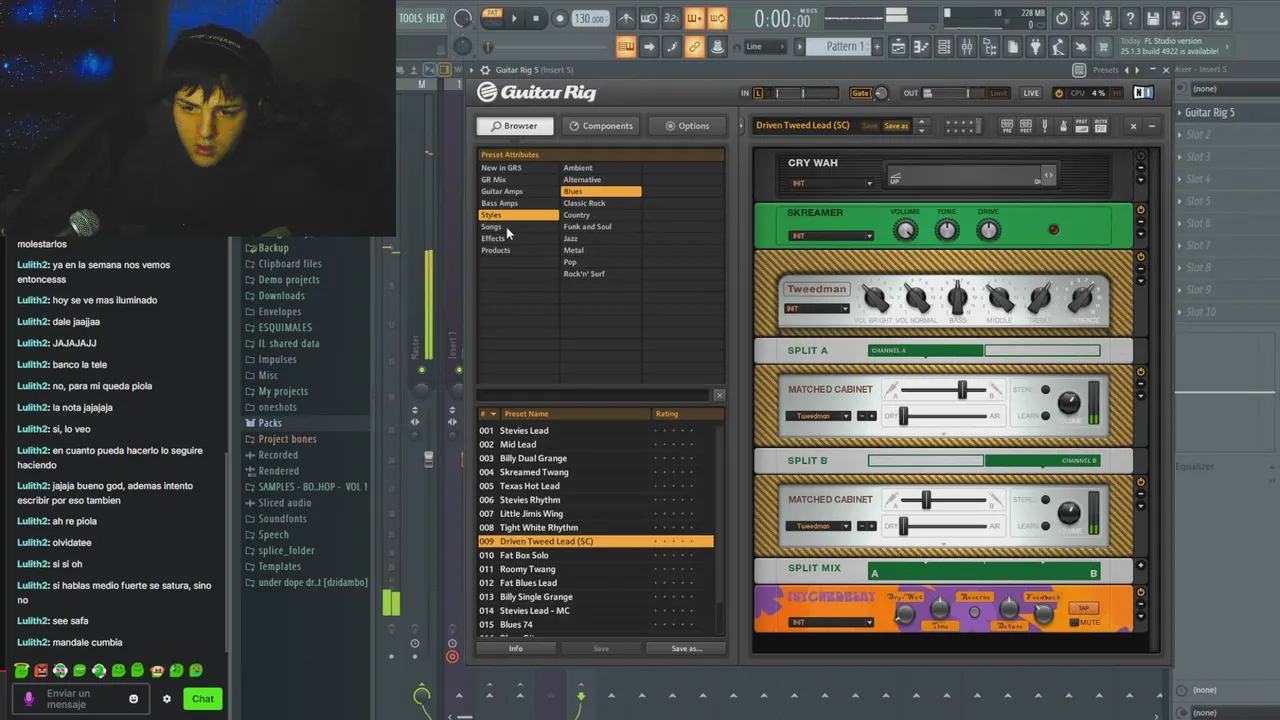The image size is (1280, 720).
Task: Enable the Limit output limiter
Action: (x=998, y=93)
